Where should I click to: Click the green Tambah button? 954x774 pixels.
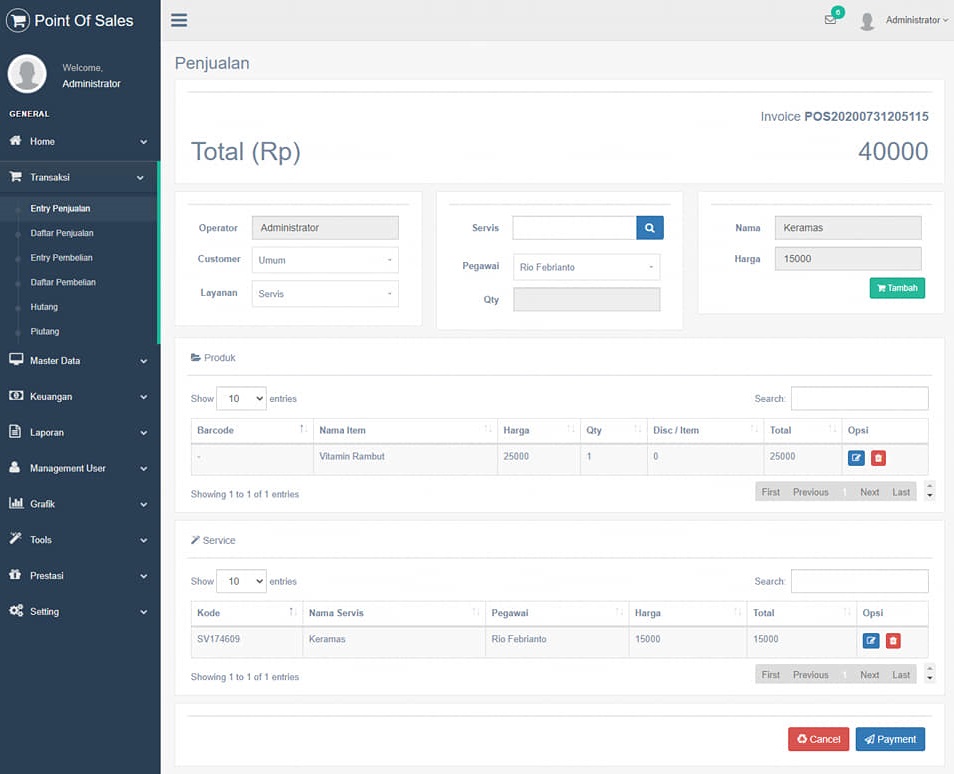pyautogui.click(x=897, y=288)
